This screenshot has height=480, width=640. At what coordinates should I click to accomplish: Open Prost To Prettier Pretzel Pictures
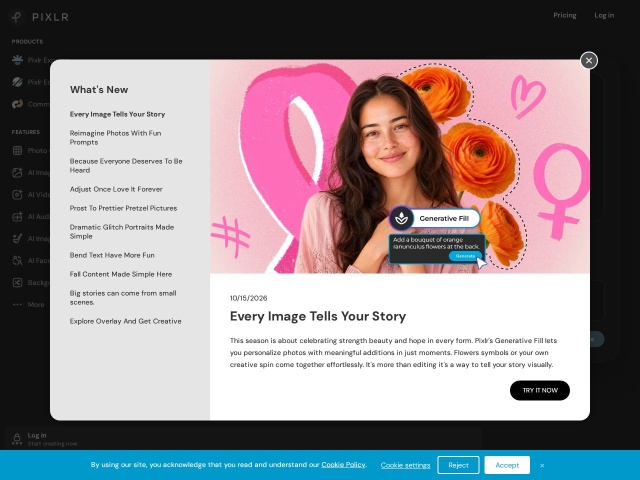click(x=123, y=208)
